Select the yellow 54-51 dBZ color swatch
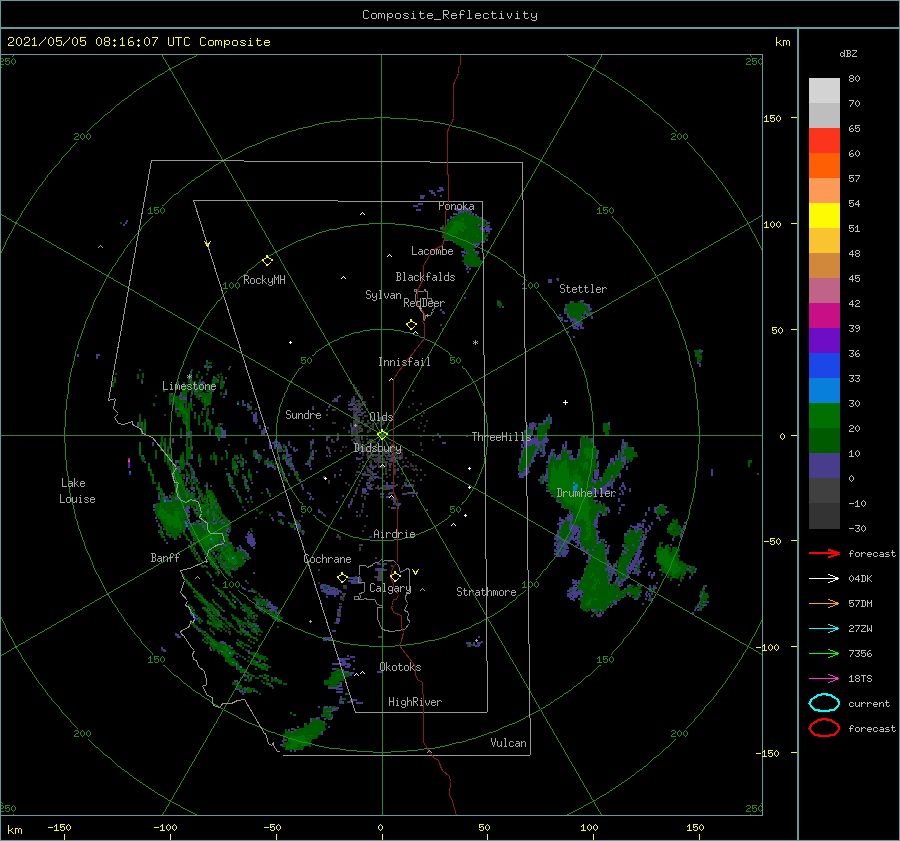The width and height of the screenshot is (900, 841). click(824, 216)
